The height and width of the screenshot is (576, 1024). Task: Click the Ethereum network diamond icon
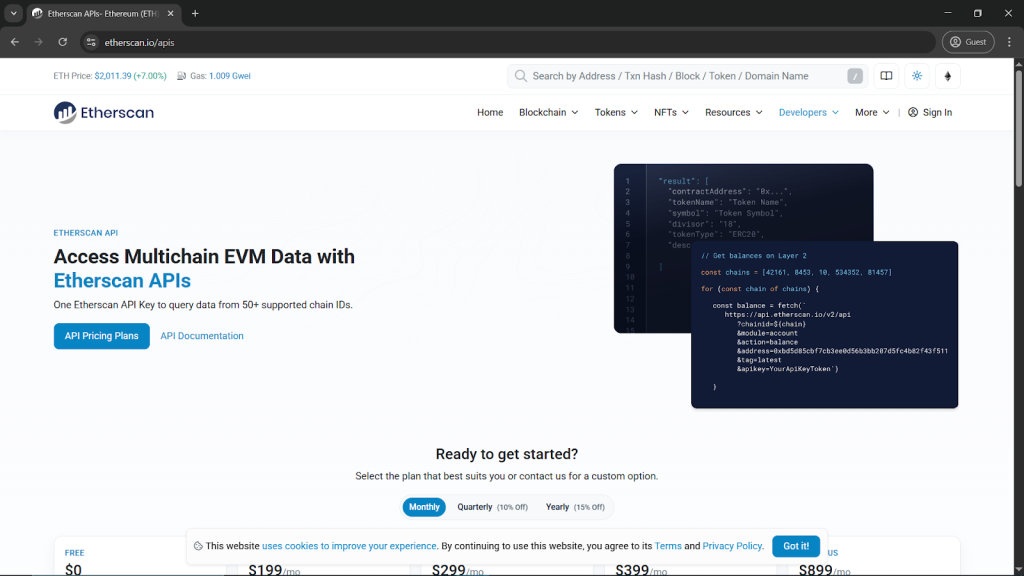[x=948, y=76]
